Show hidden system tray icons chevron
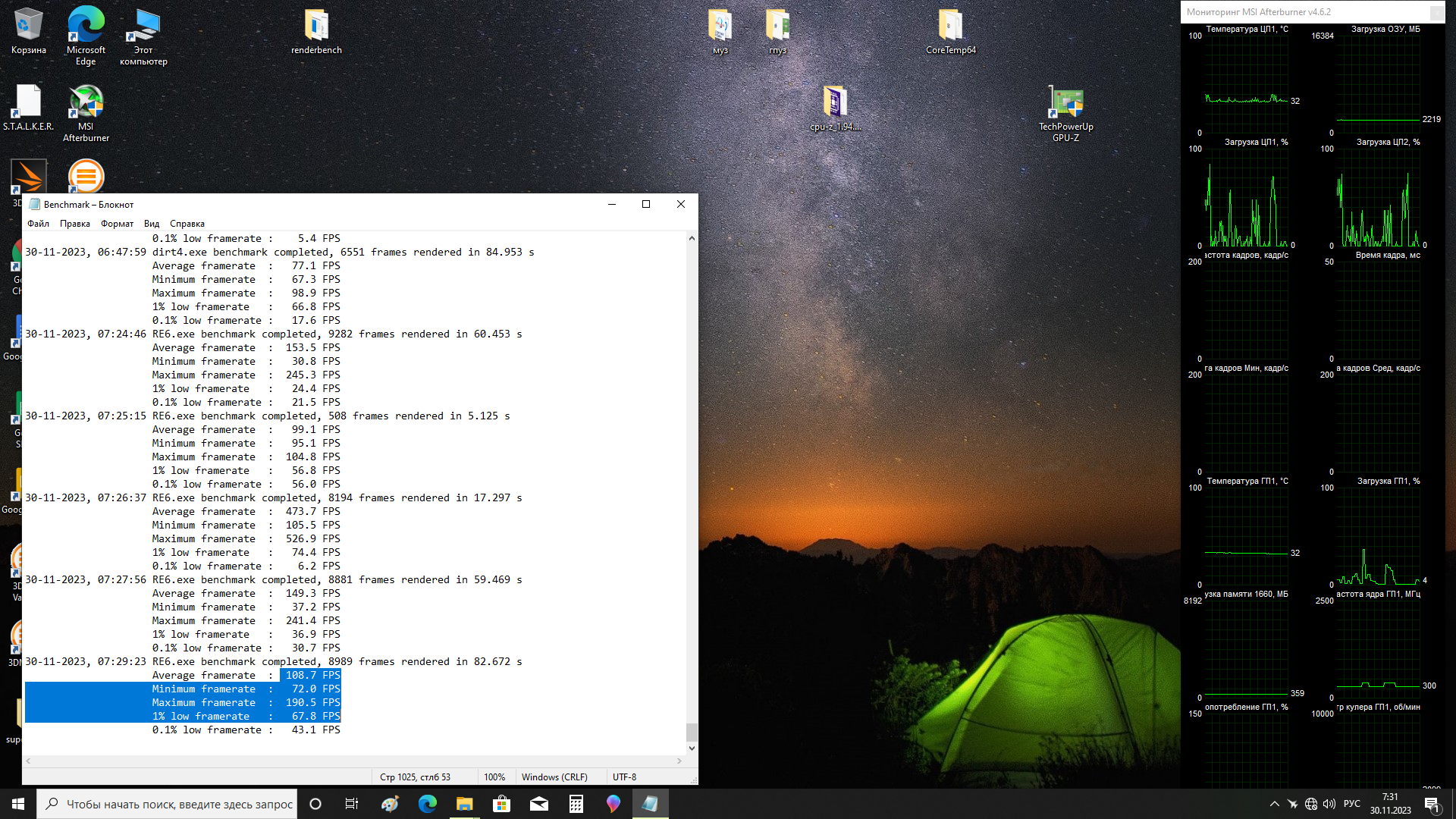 [x=1274, y=804]
